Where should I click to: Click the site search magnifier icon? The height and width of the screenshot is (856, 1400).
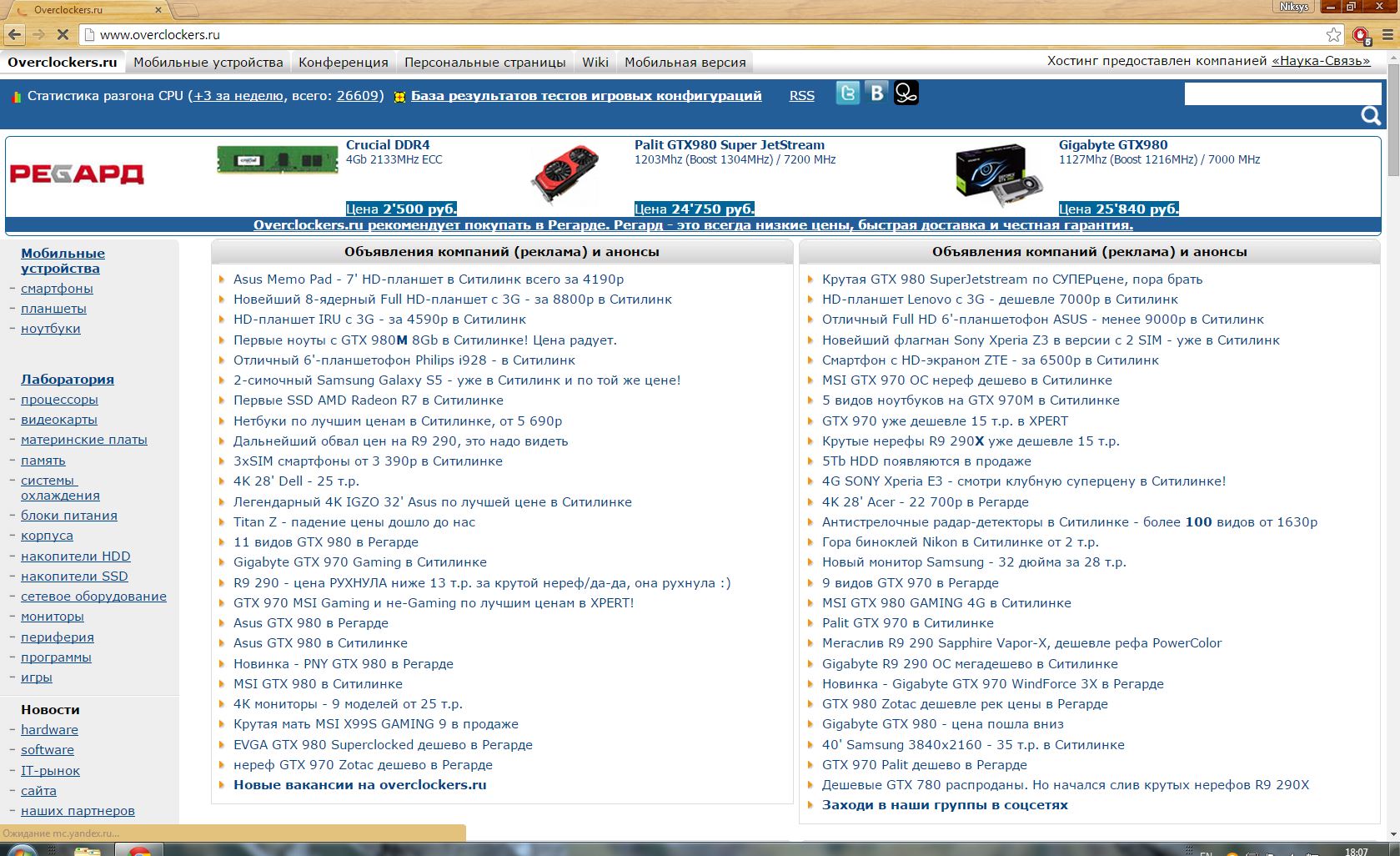coord(1371,115)
